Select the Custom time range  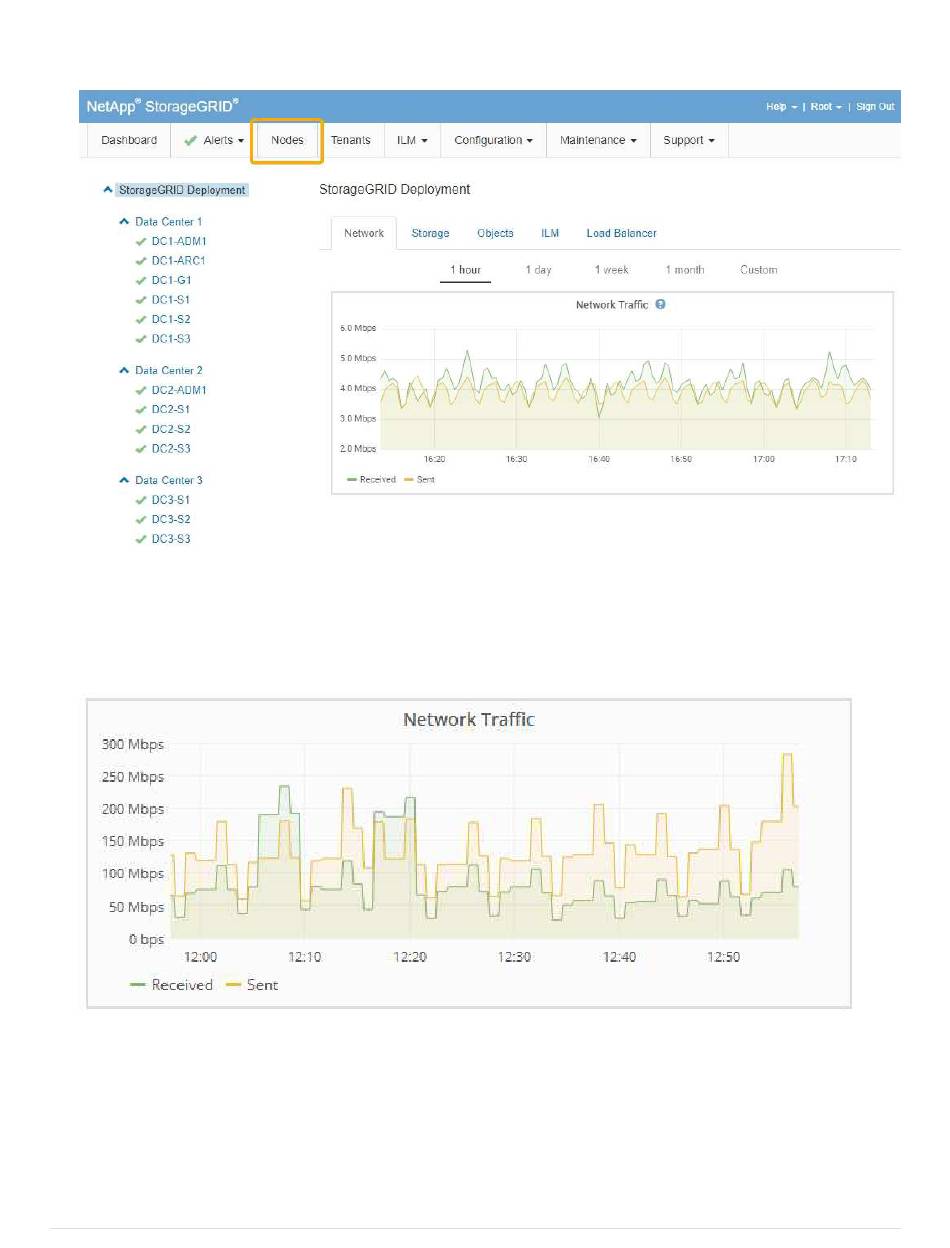tap(759, 270)
